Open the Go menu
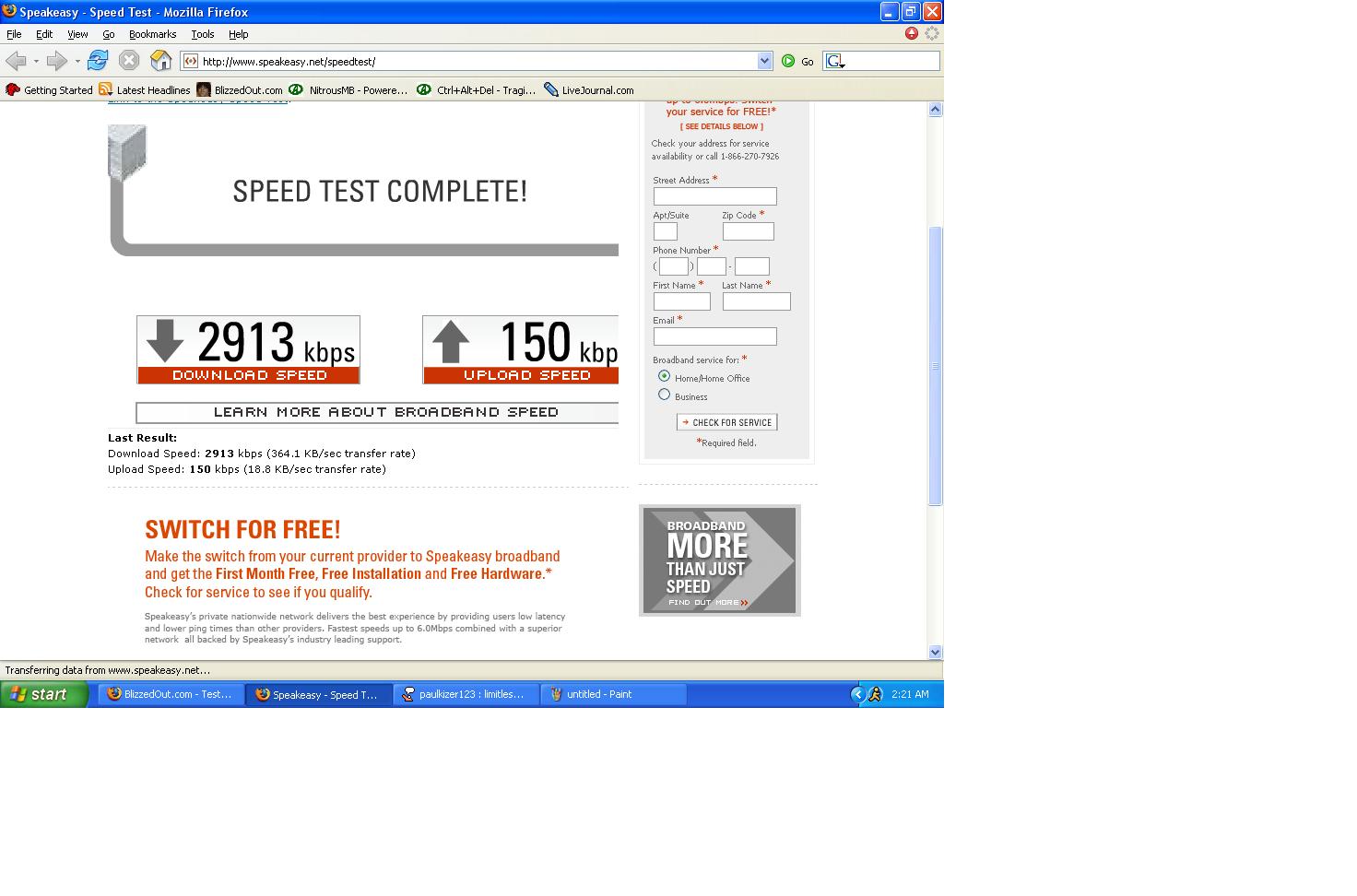This screenshot has height=896, width=1357. coord(109,34)
